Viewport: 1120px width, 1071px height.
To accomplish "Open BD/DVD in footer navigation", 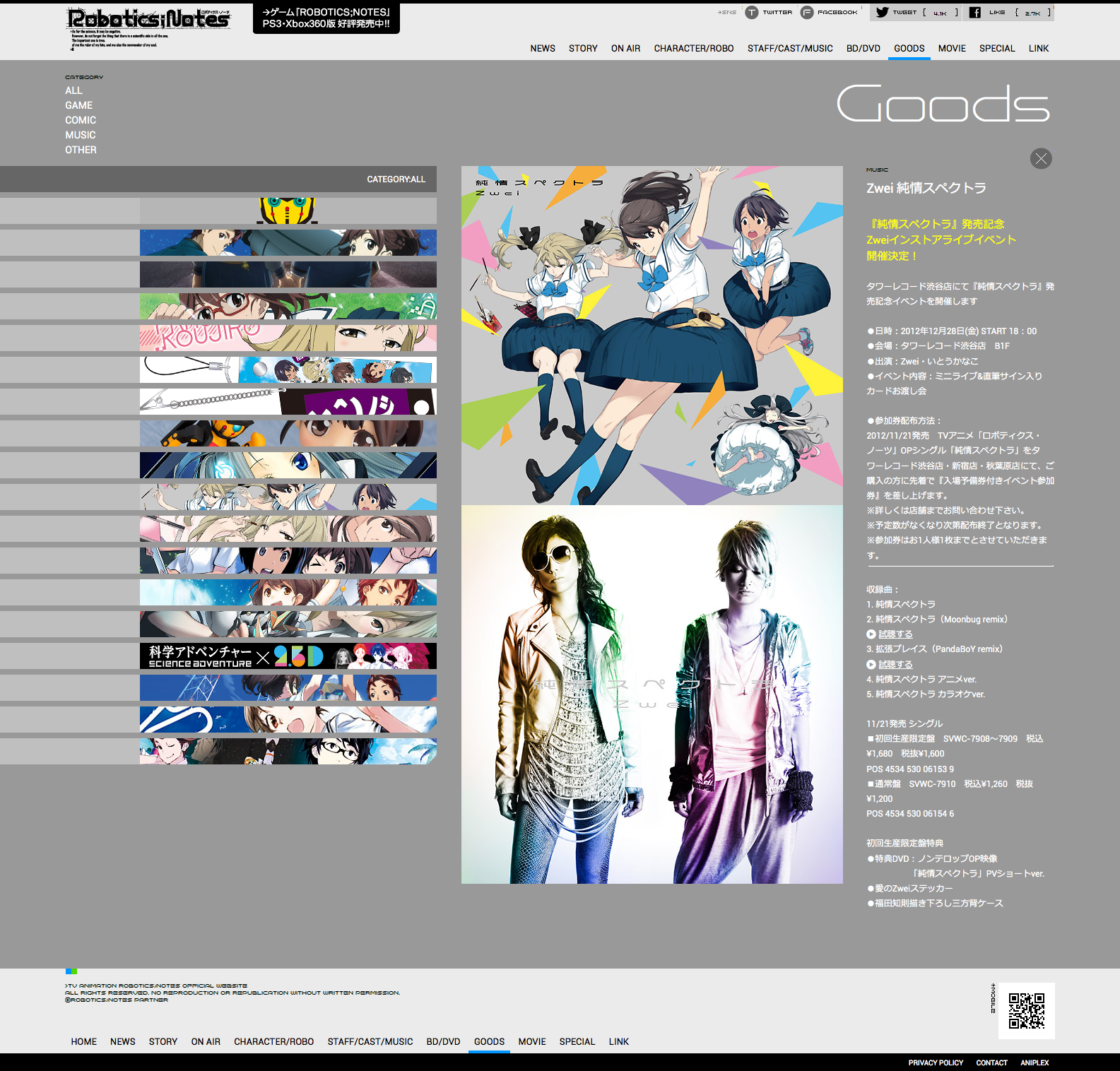I will click(x=444, y=1042).
